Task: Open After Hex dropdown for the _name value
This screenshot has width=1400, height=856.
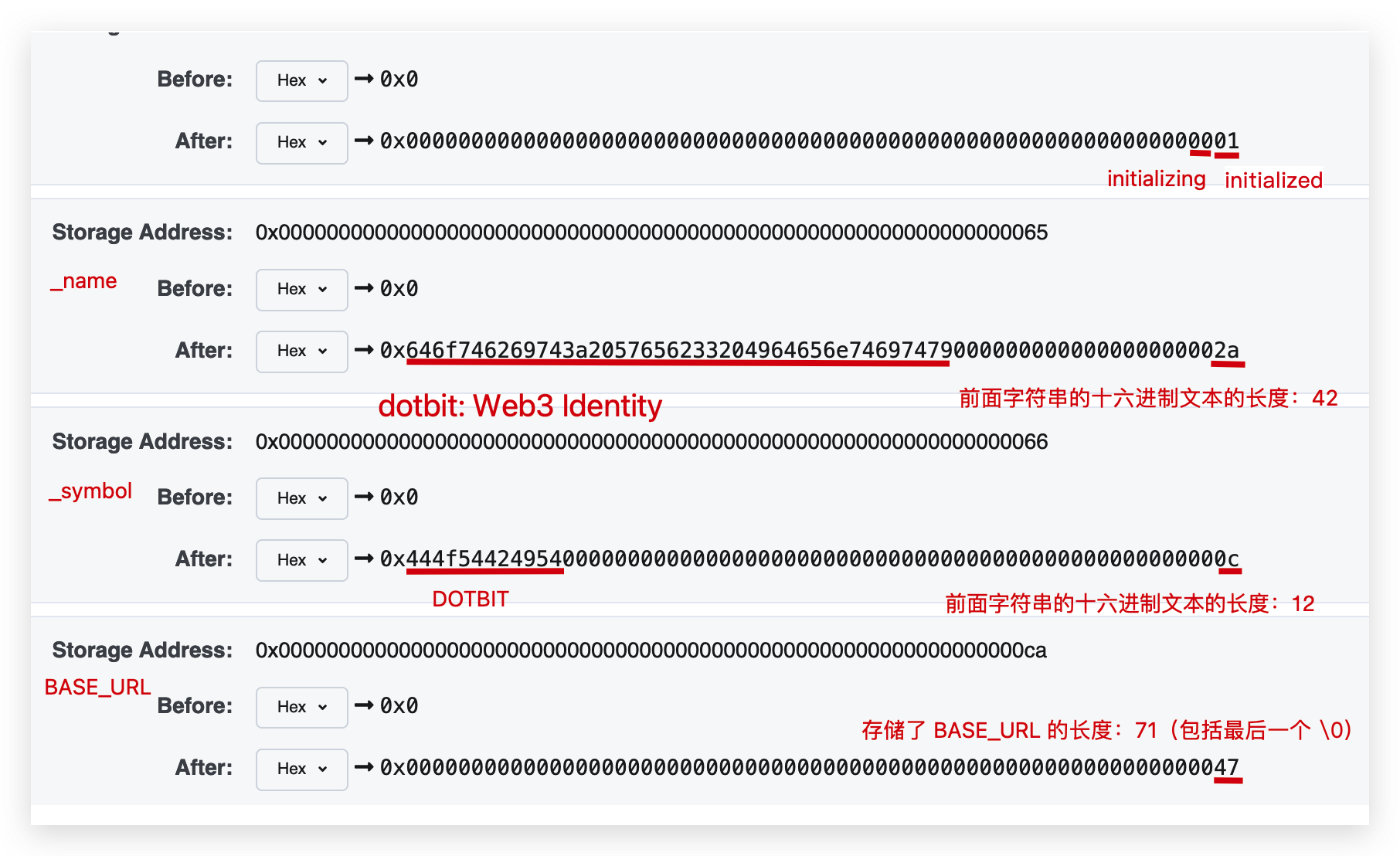Action: (301, 352)
